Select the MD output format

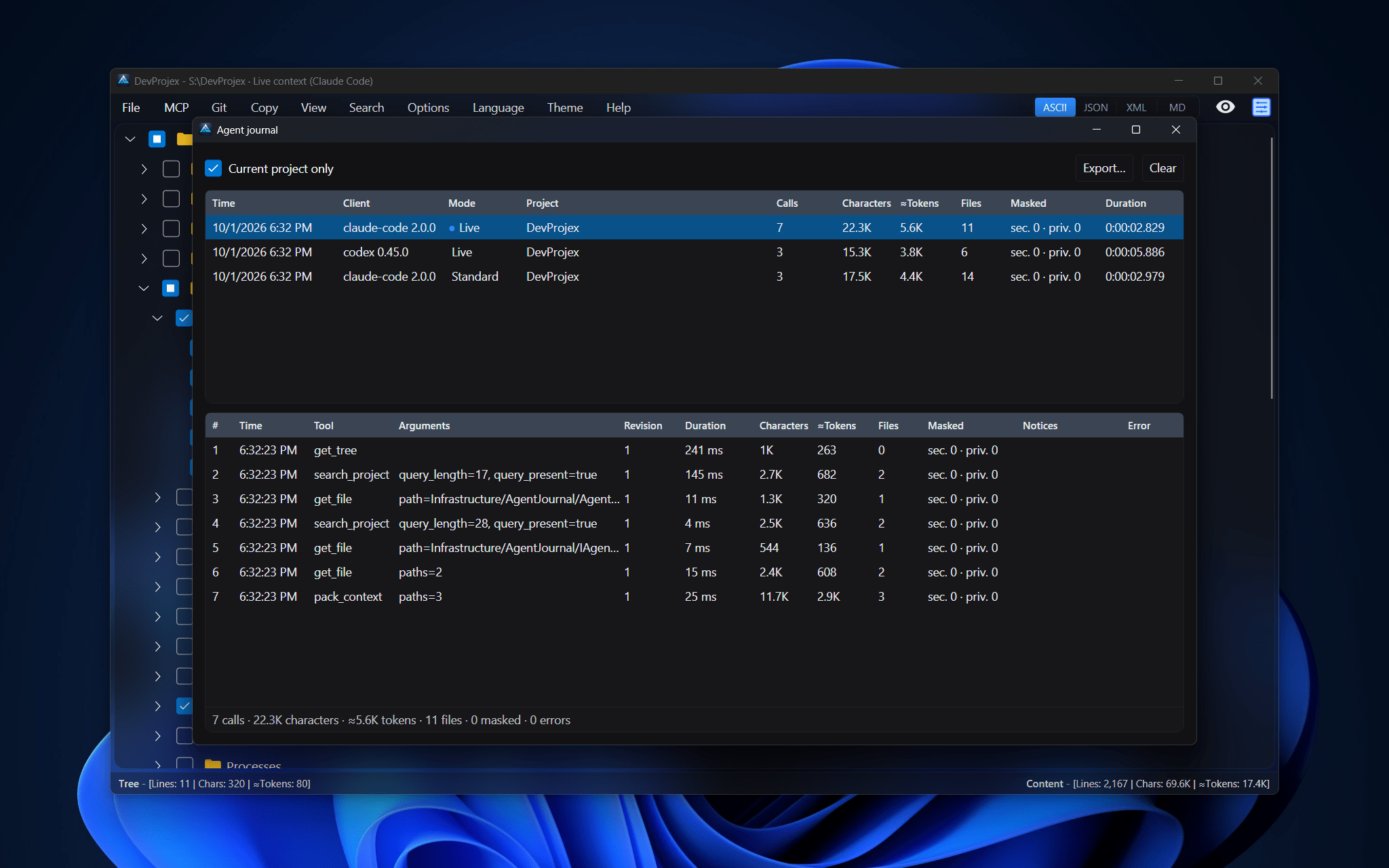tap(1177, 107)
